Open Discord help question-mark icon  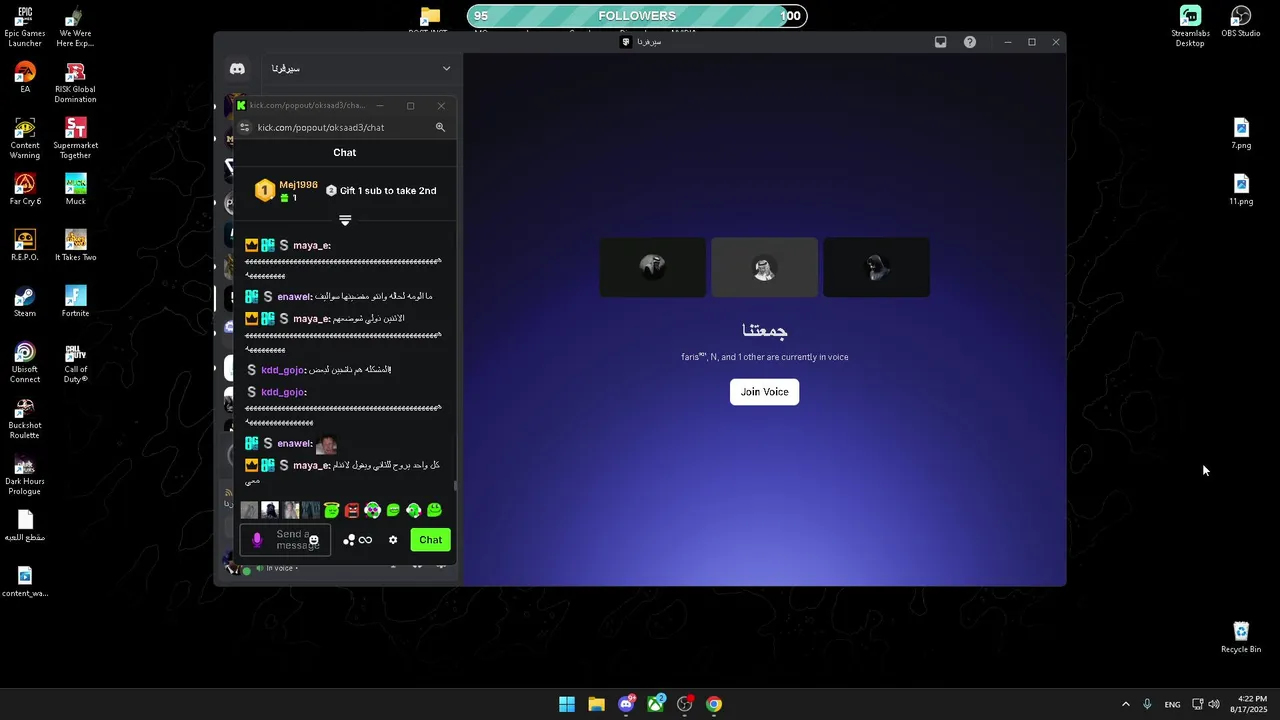click(970, 42)
